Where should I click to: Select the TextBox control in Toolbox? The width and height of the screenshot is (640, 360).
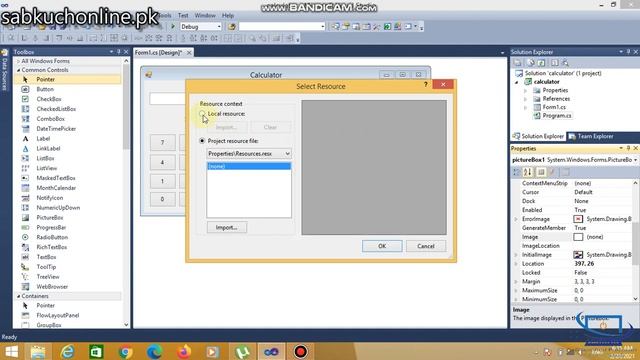click(46, 257)
